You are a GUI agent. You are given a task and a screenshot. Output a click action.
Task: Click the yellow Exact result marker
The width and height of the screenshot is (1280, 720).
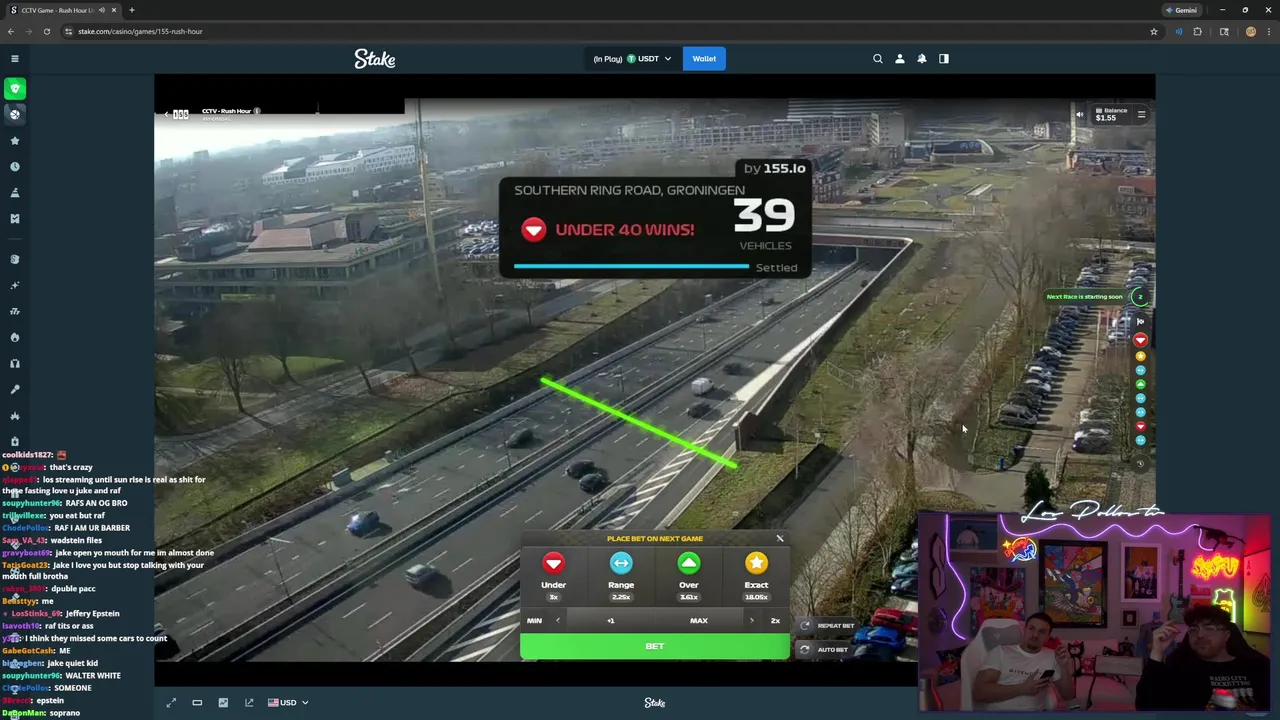click(x=1140, y=356)
